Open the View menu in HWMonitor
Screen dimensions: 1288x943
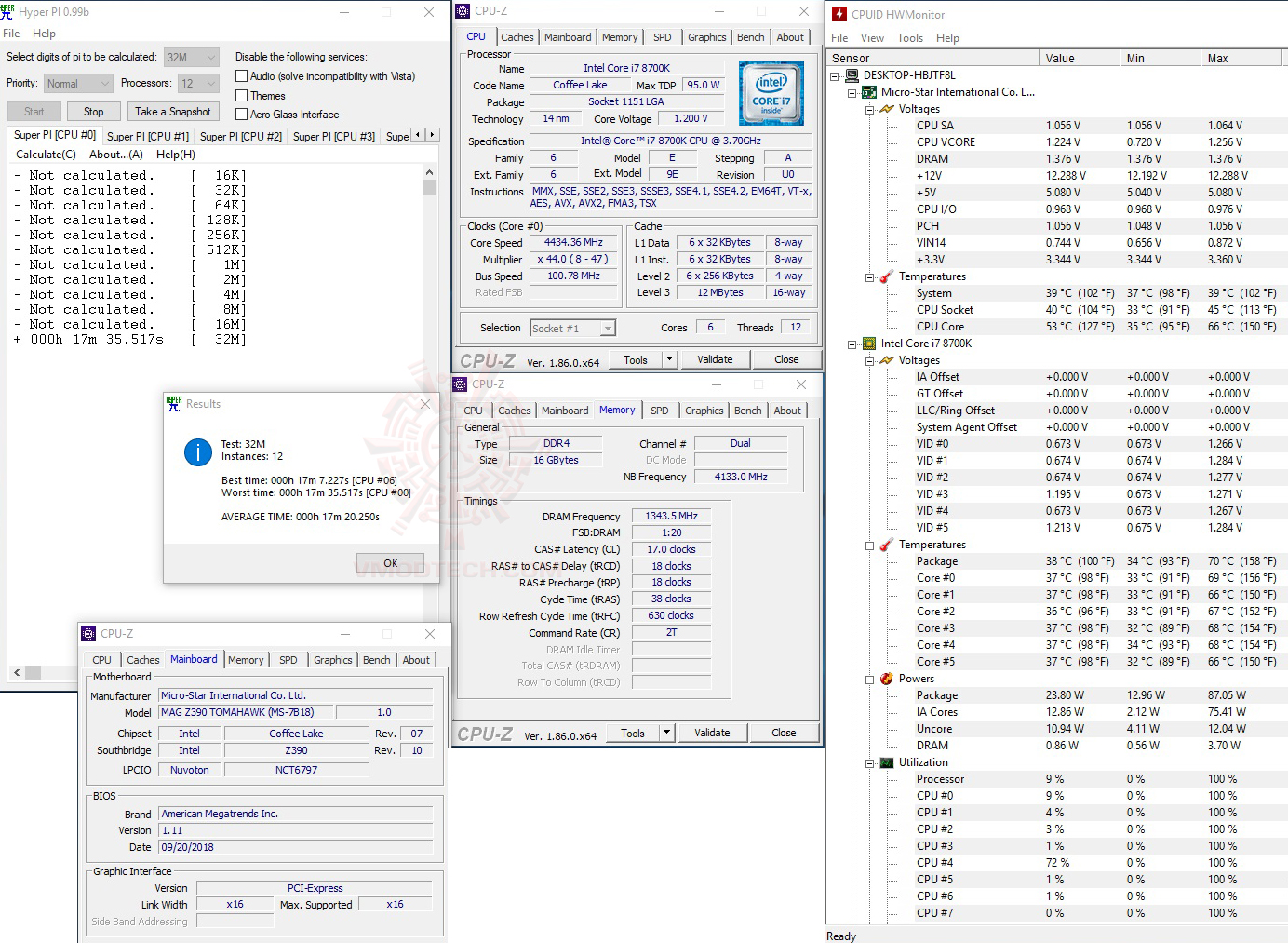872,37
